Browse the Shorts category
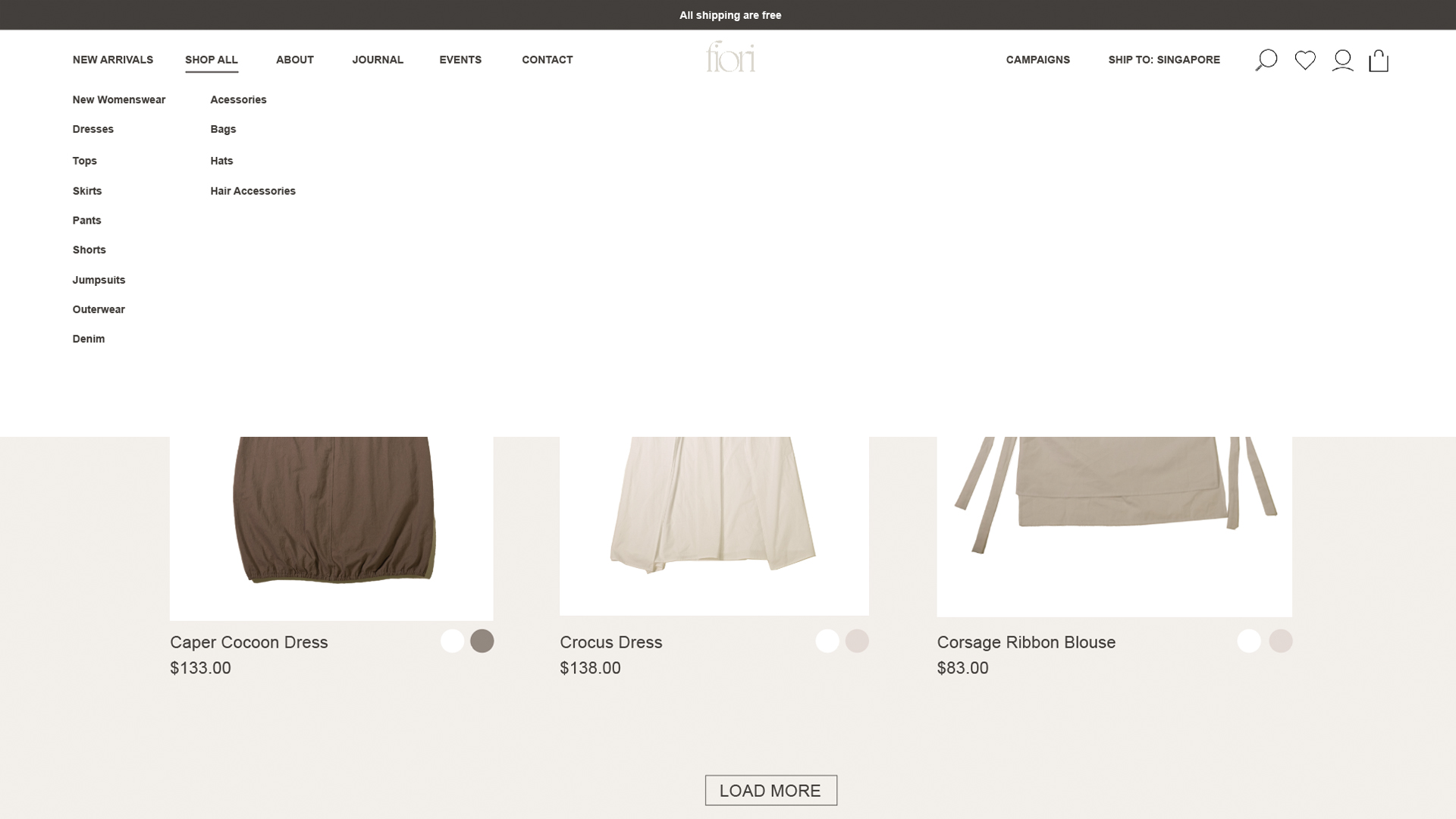This screenshot has width=1456, height=819. point(89,249)
